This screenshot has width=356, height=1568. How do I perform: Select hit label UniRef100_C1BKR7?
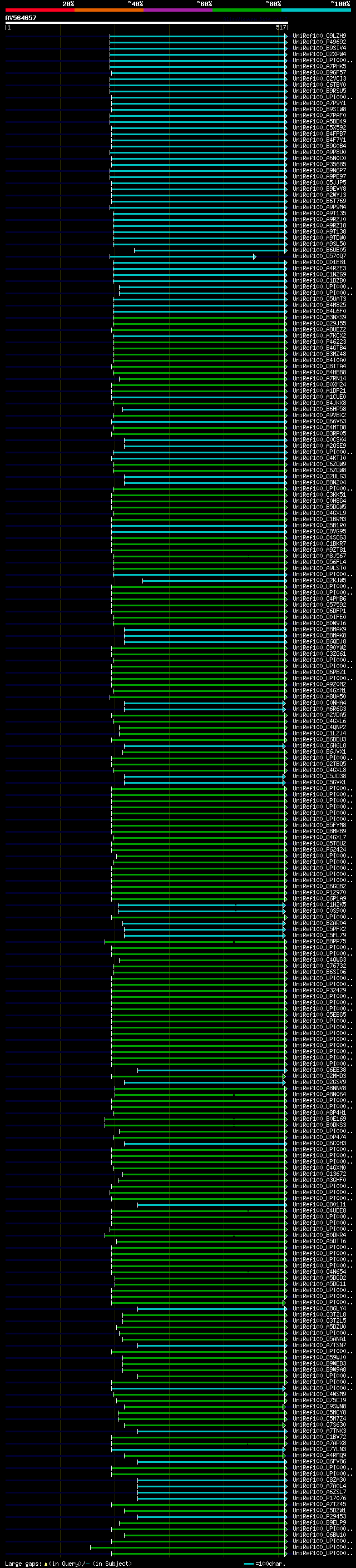[319, 543]
